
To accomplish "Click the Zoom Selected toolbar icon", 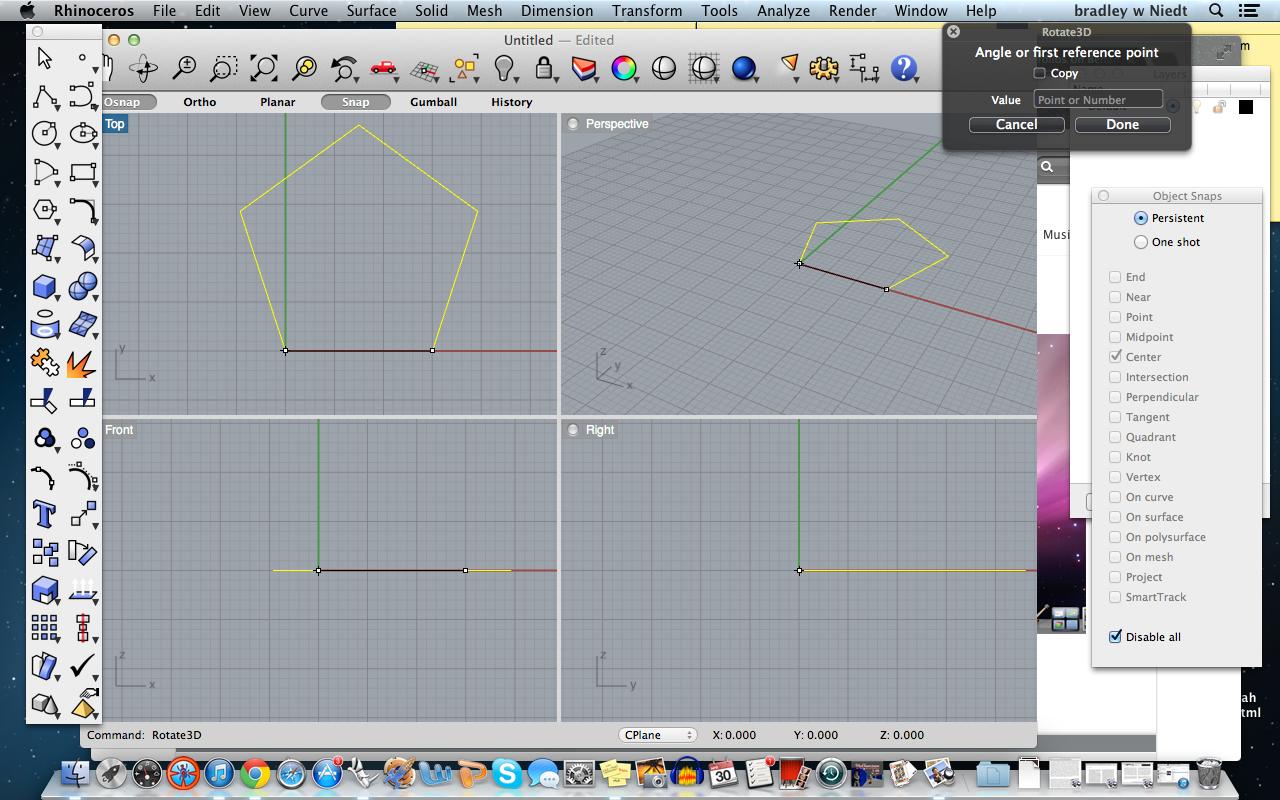I will [304, 68].
